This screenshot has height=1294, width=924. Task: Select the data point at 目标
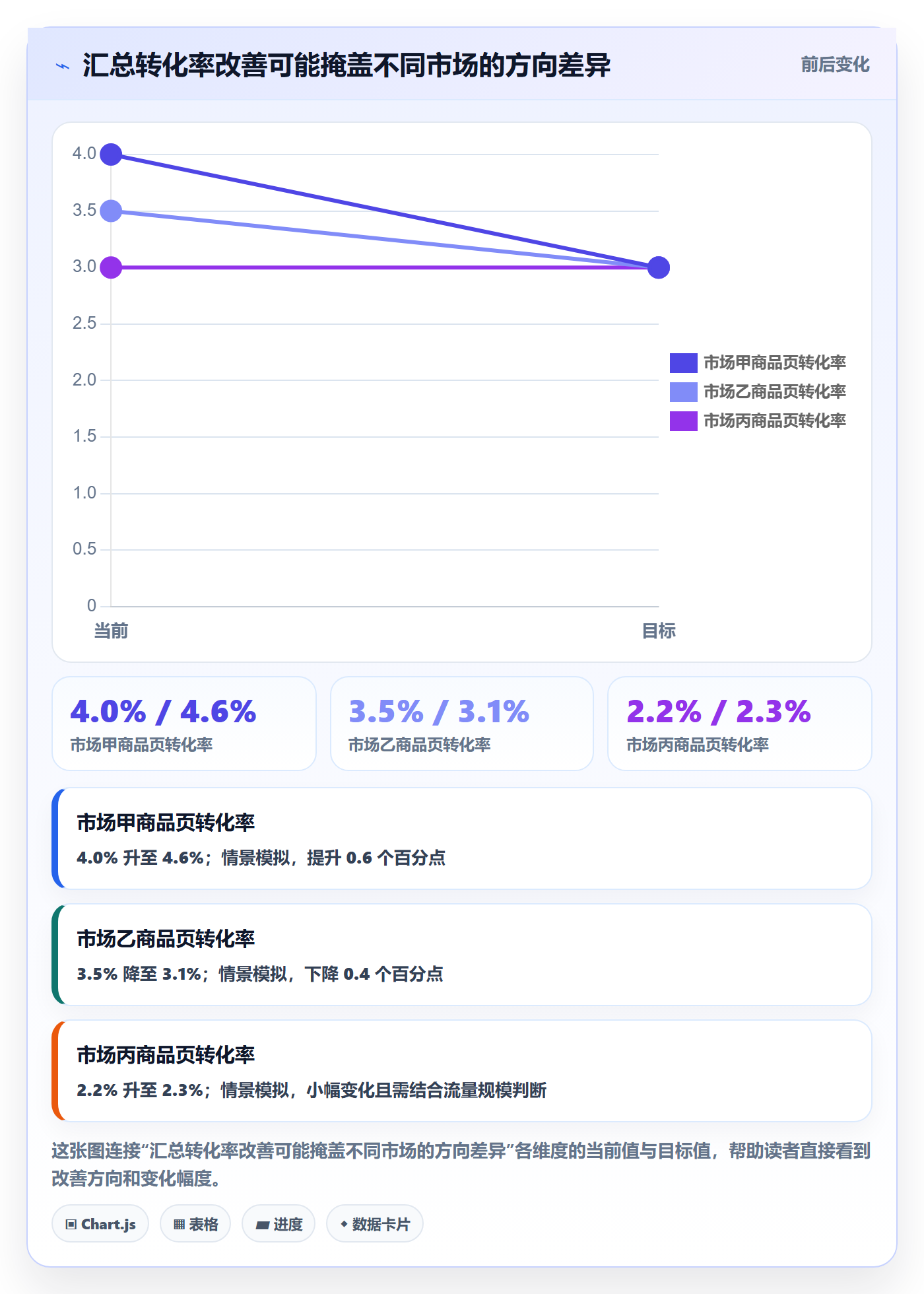[658, 267]
